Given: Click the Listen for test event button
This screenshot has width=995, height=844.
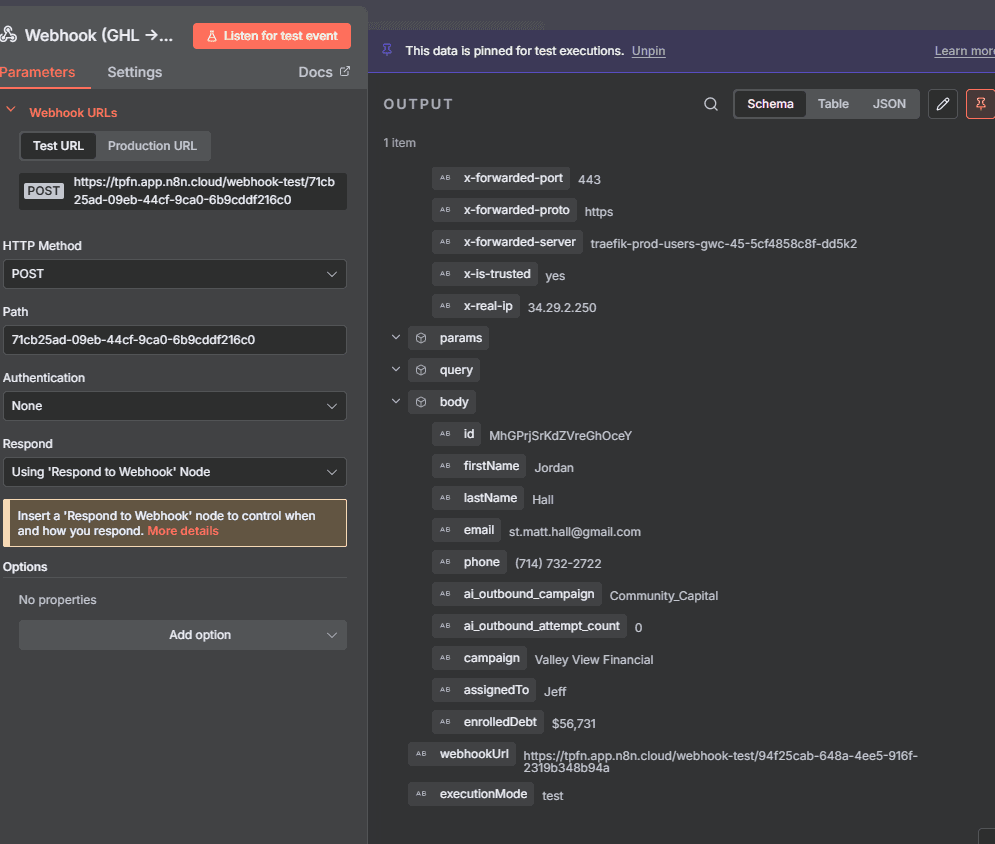Looking at the screenshot, I should [x=272, y=36].
